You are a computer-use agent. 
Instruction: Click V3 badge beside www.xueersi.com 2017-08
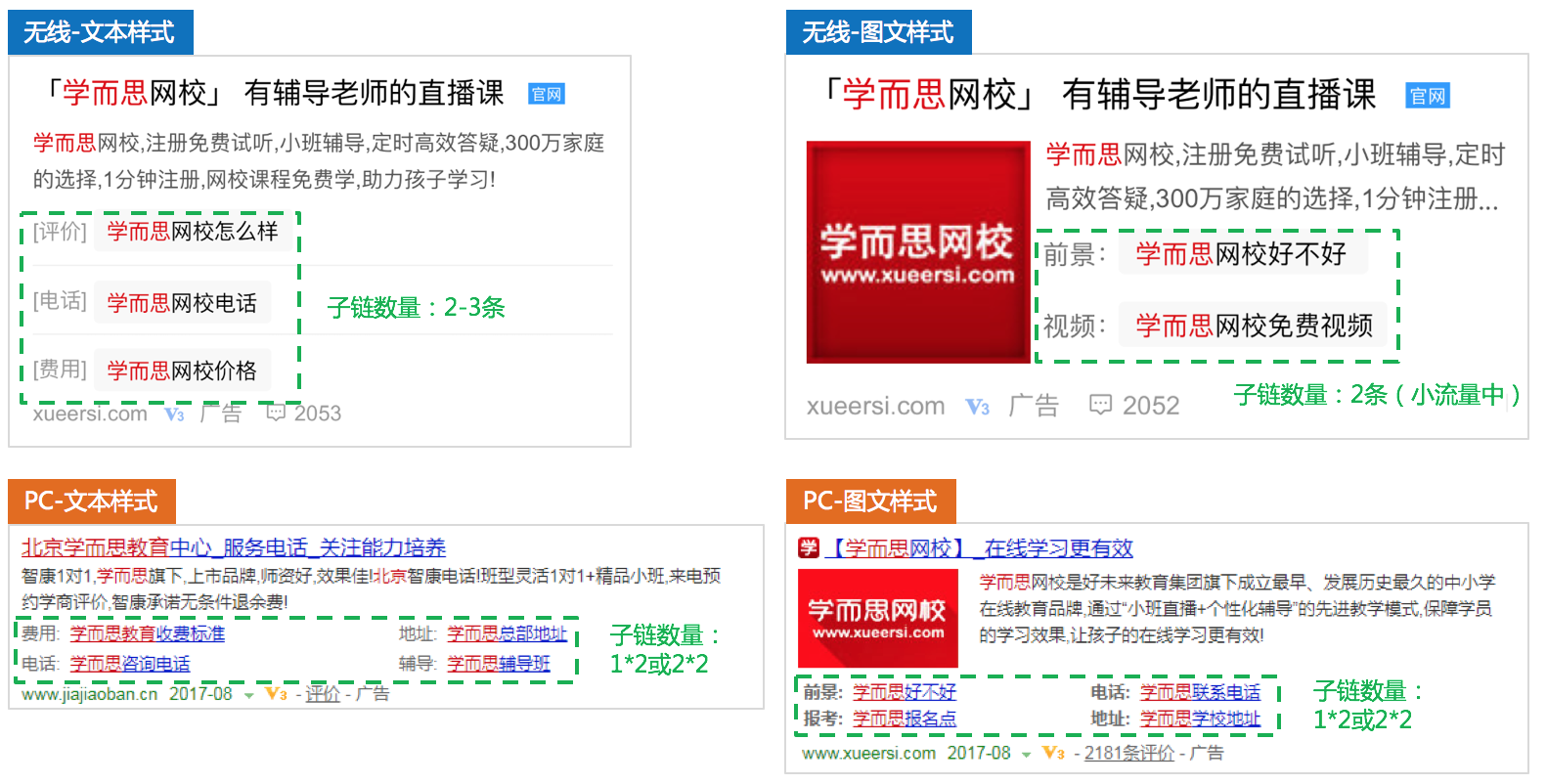coord(1053,753)
